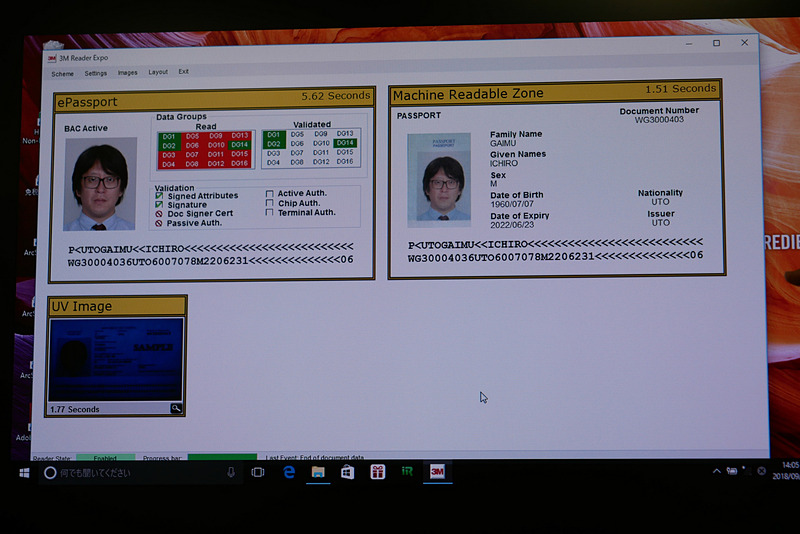
Task: Click the Exit menu item
Action: pos(184,72)
